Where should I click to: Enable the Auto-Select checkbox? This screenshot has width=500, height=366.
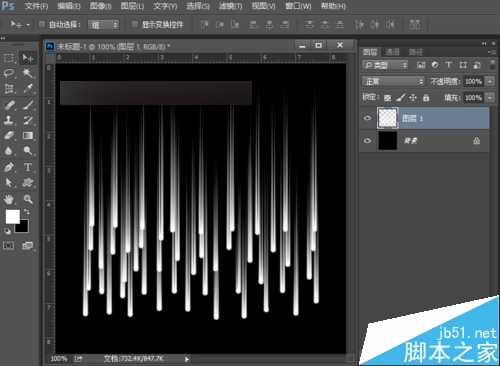(42, 24)
